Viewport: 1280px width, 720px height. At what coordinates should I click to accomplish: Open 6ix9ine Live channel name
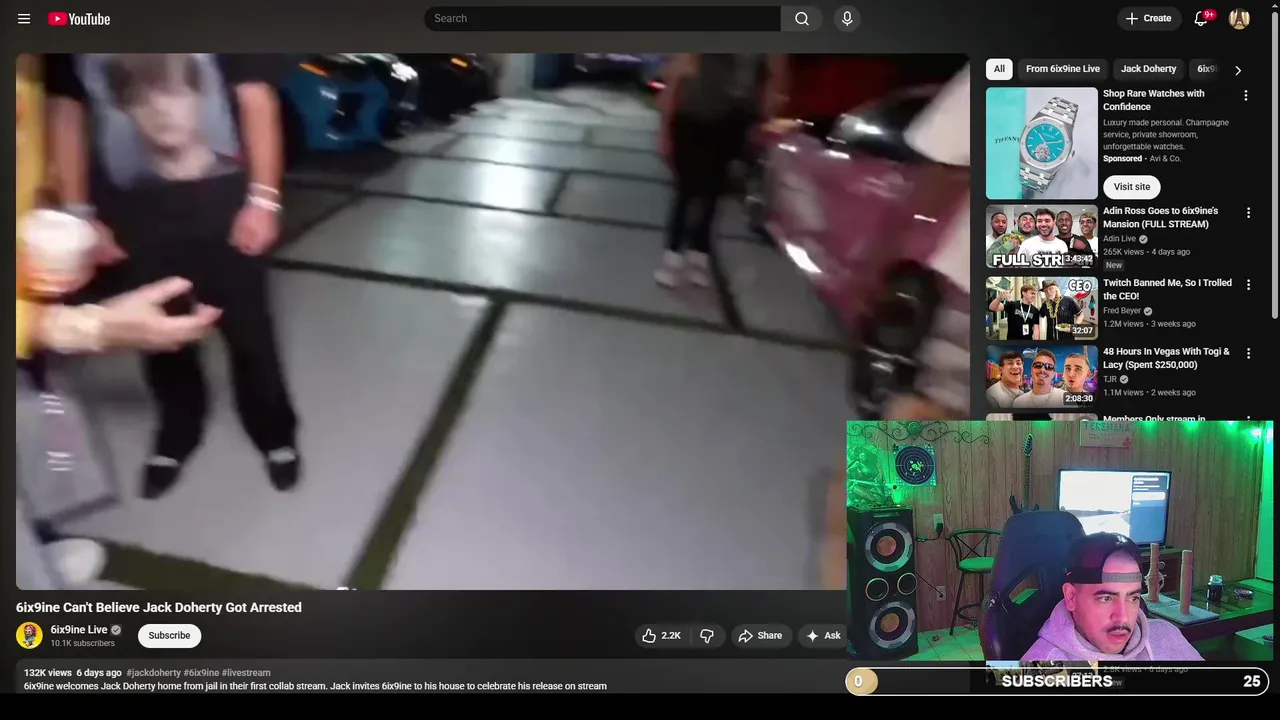[79, 630]
